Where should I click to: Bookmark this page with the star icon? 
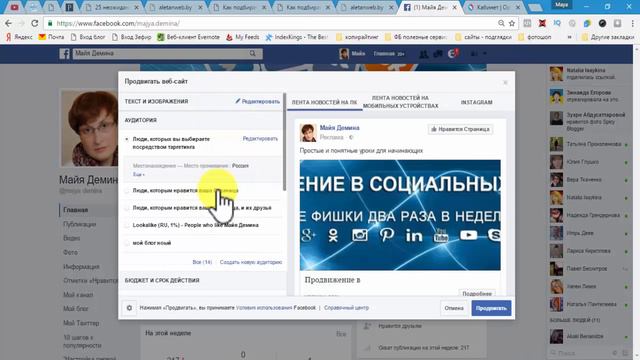(512, 23)
